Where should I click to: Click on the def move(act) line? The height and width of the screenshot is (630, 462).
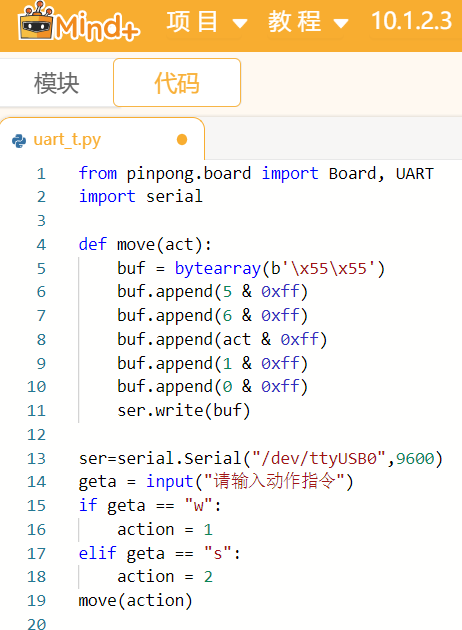tap(145, 244)
